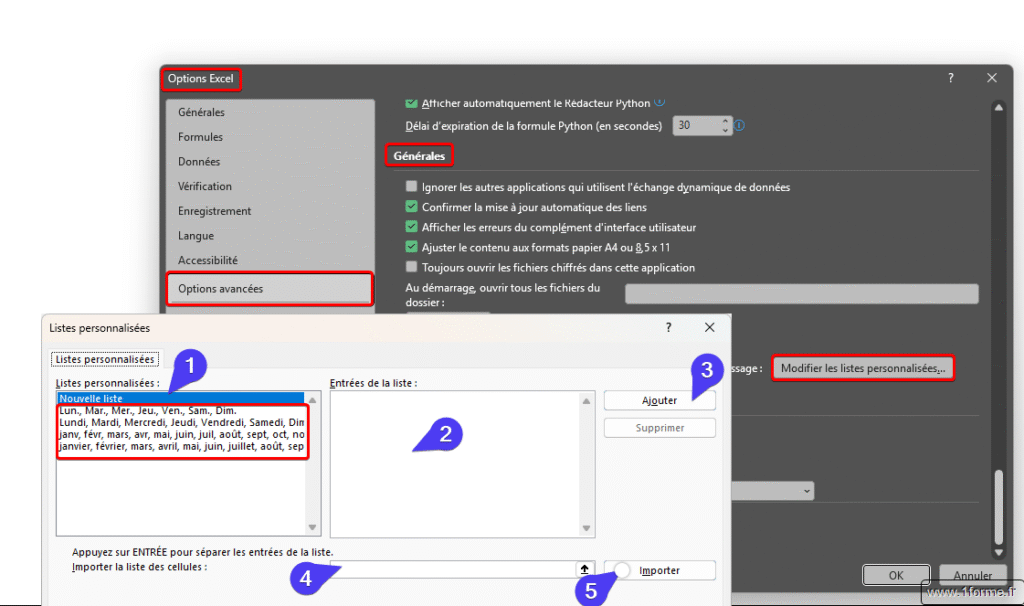Viewport: 1024px width, 606px height.
Task: Click info icon beside Python timeout spinner
Action: pyautogui.click(x=740, y=126)
